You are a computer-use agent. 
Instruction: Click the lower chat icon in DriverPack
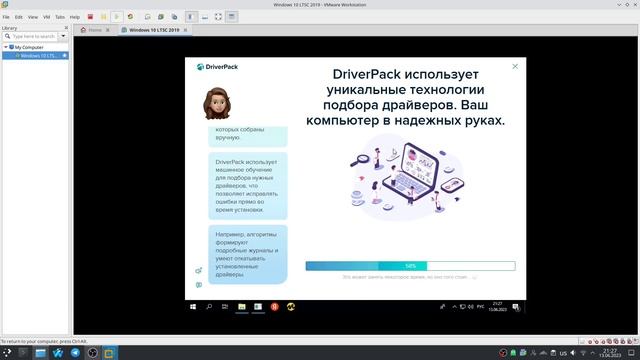[199, 285]
